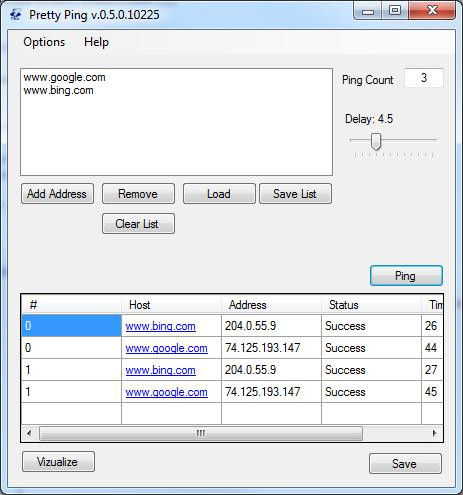The width and height of the screenshot is (463, 495).
Task: Sort by the Status column header
Action: 371,305
